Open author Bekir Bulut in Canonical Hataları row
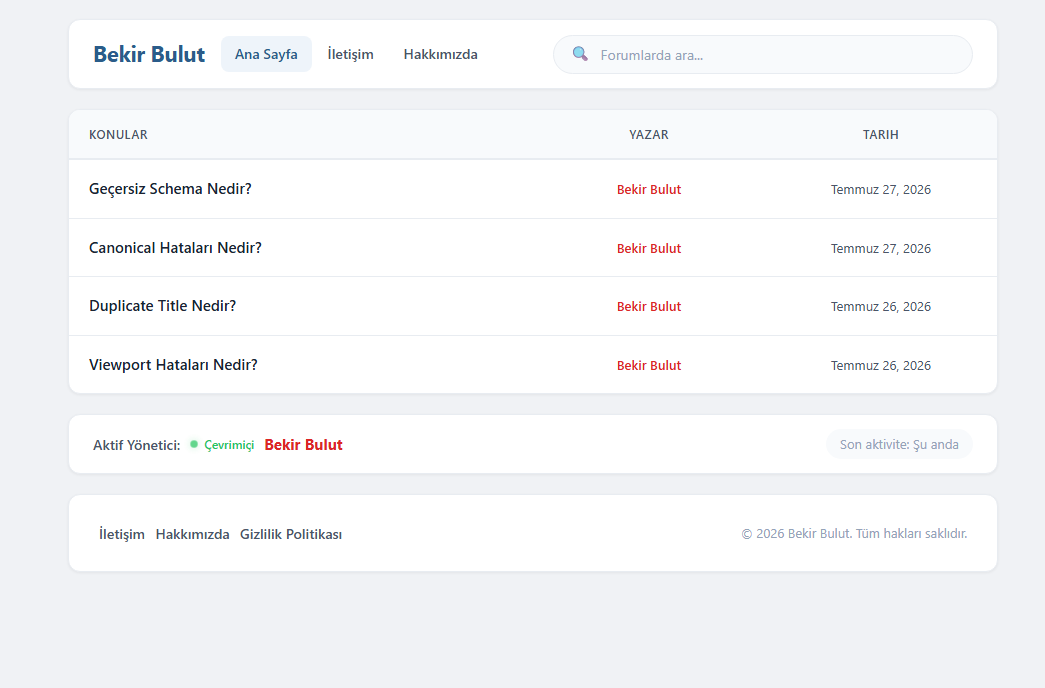 648,248
